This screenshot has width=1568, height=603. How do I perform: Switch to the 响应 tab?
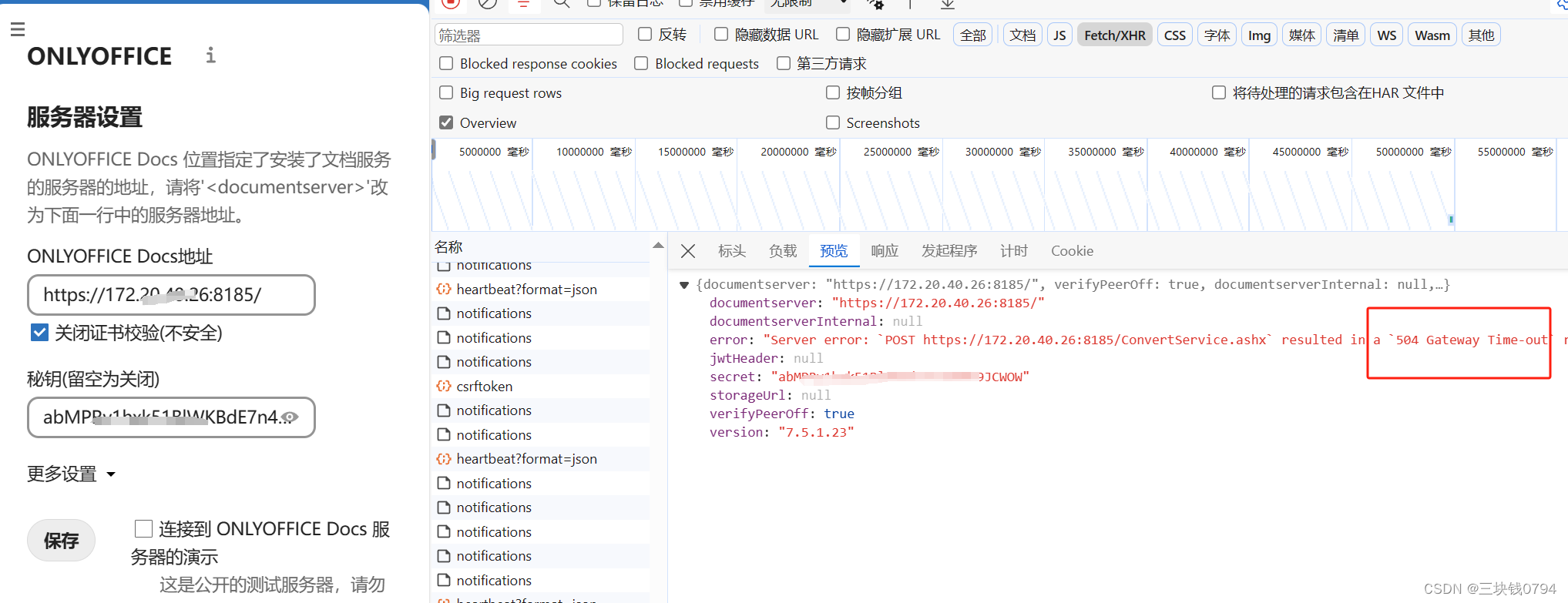885,251
